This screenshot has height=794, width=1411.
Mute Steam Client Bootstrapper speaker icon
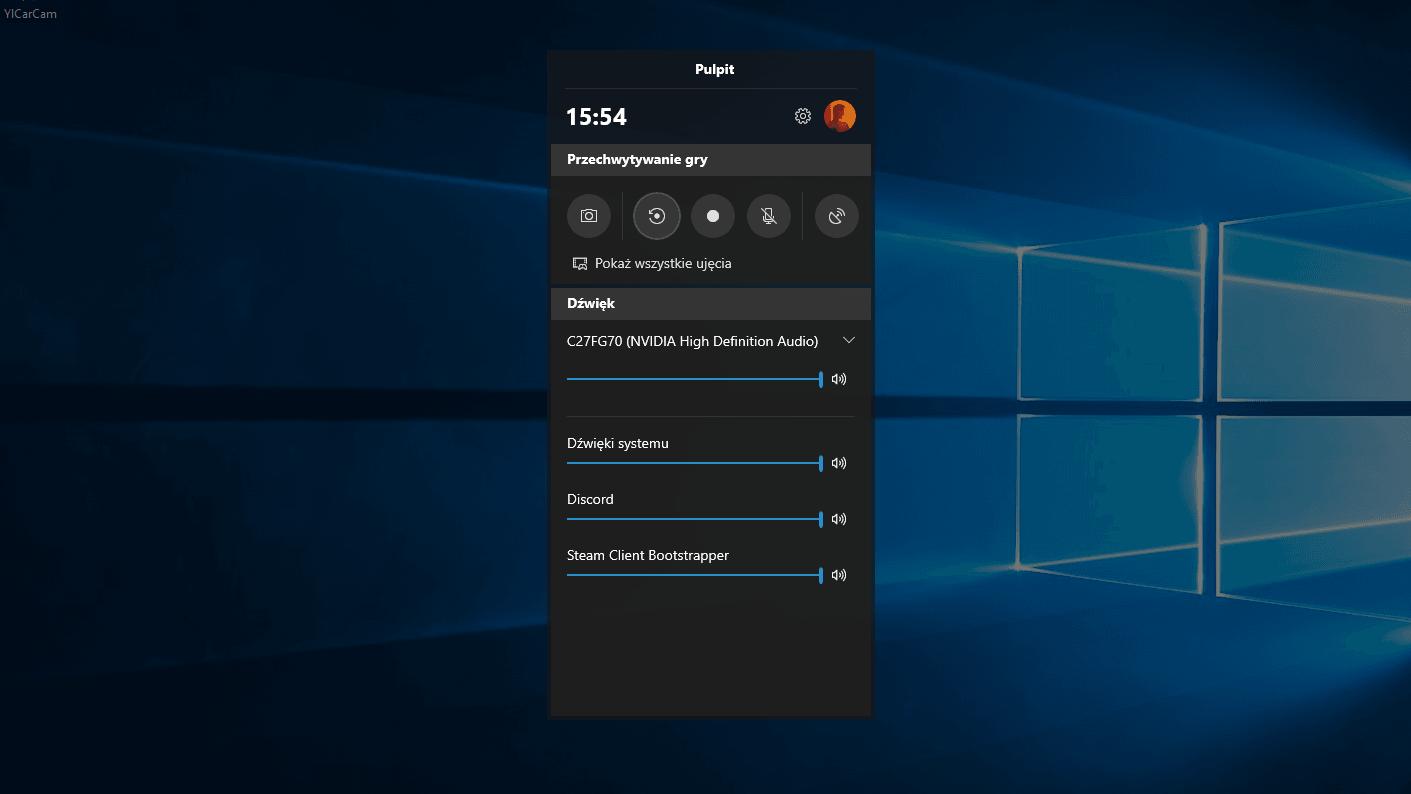[x=839, y=575]
